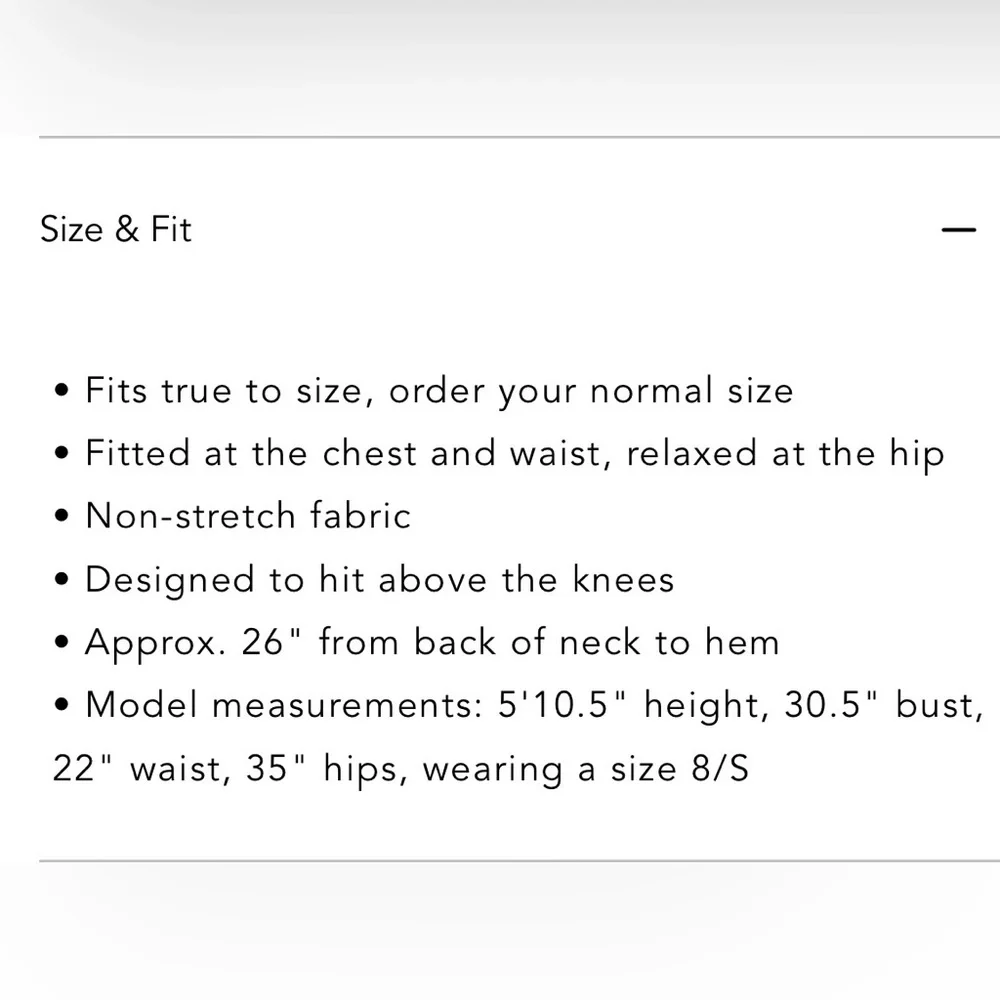Click the bullet before "Non-stretch fabric"
Viewport: 1000px width, 1000px height.
pos(62,517)
